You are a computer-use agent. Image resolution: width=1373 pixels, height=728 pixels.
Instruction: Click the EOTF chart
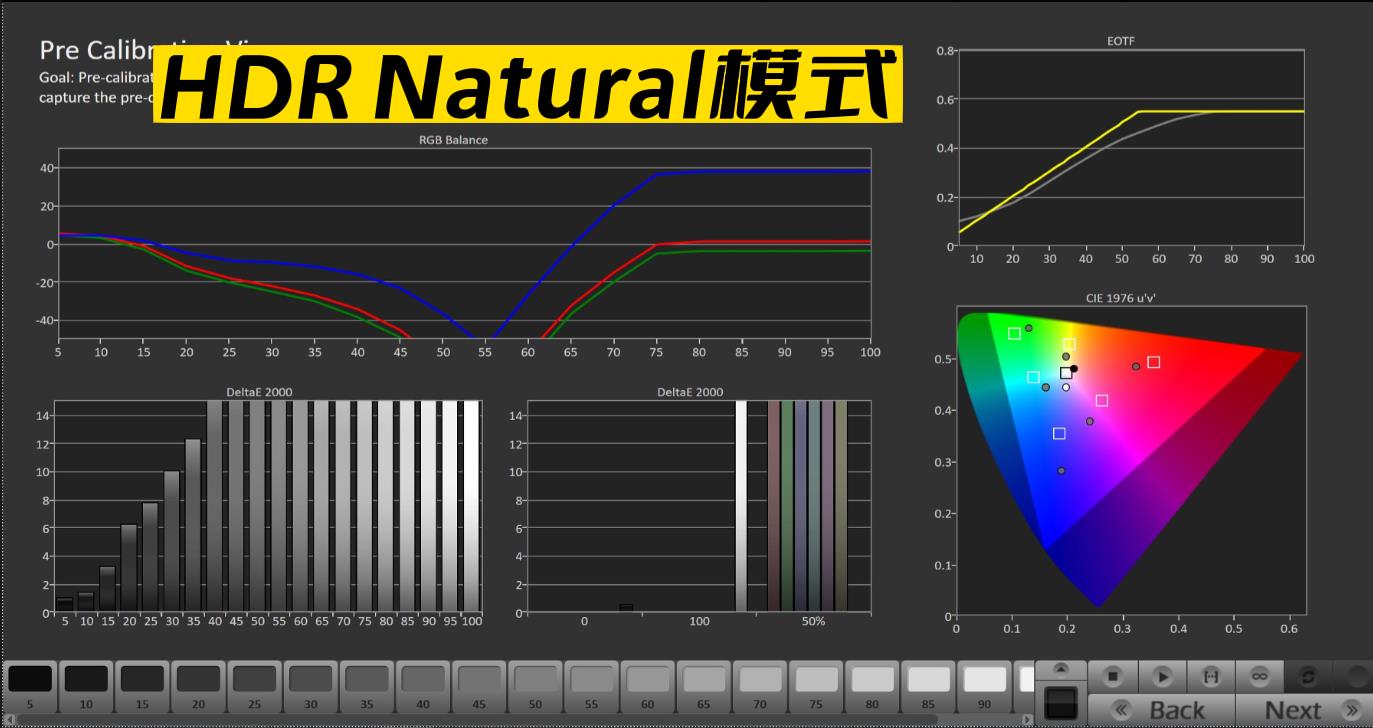pyautogui.click(x=1130, y=150)
